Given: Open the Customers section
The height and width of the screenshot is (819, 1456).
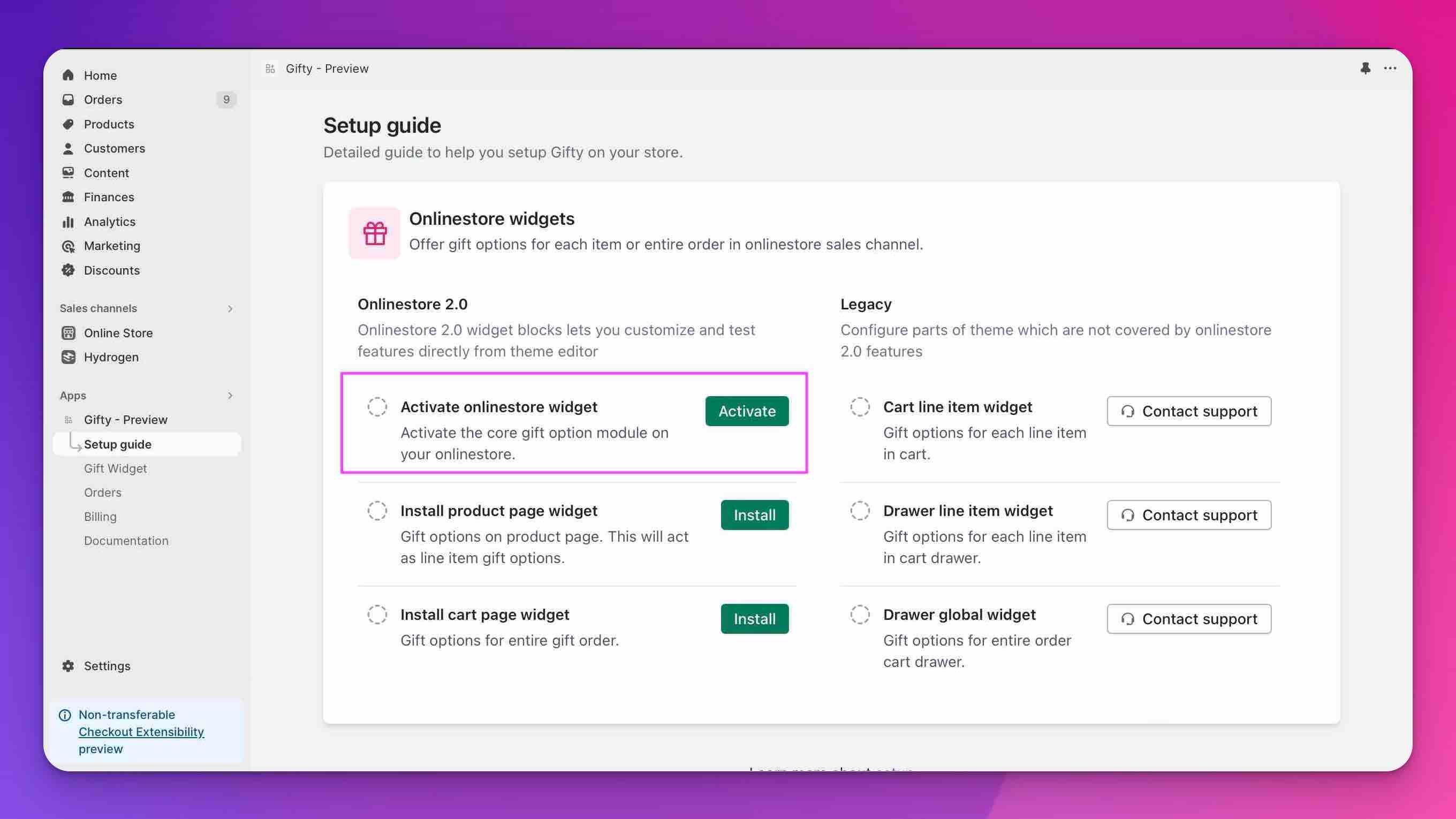Looking at the screenshot, I should (147, 149).
